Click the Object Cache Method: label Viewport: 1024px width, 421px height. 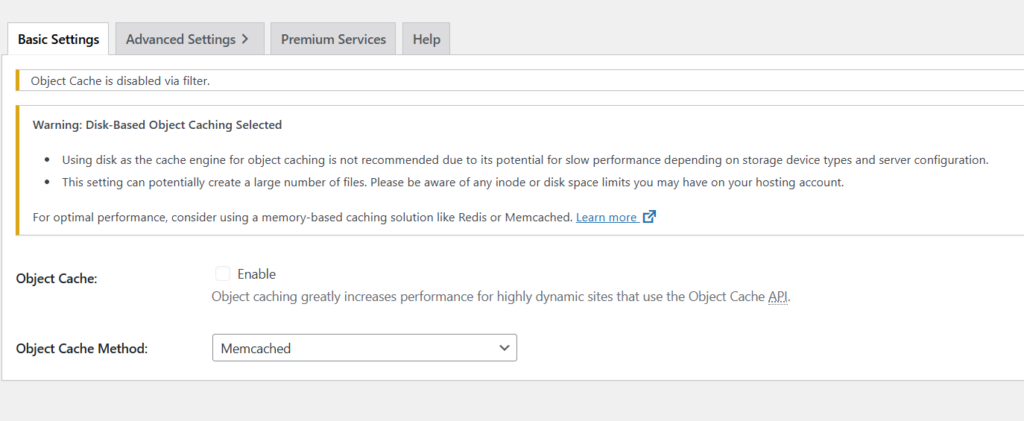[x=82, y=349]
